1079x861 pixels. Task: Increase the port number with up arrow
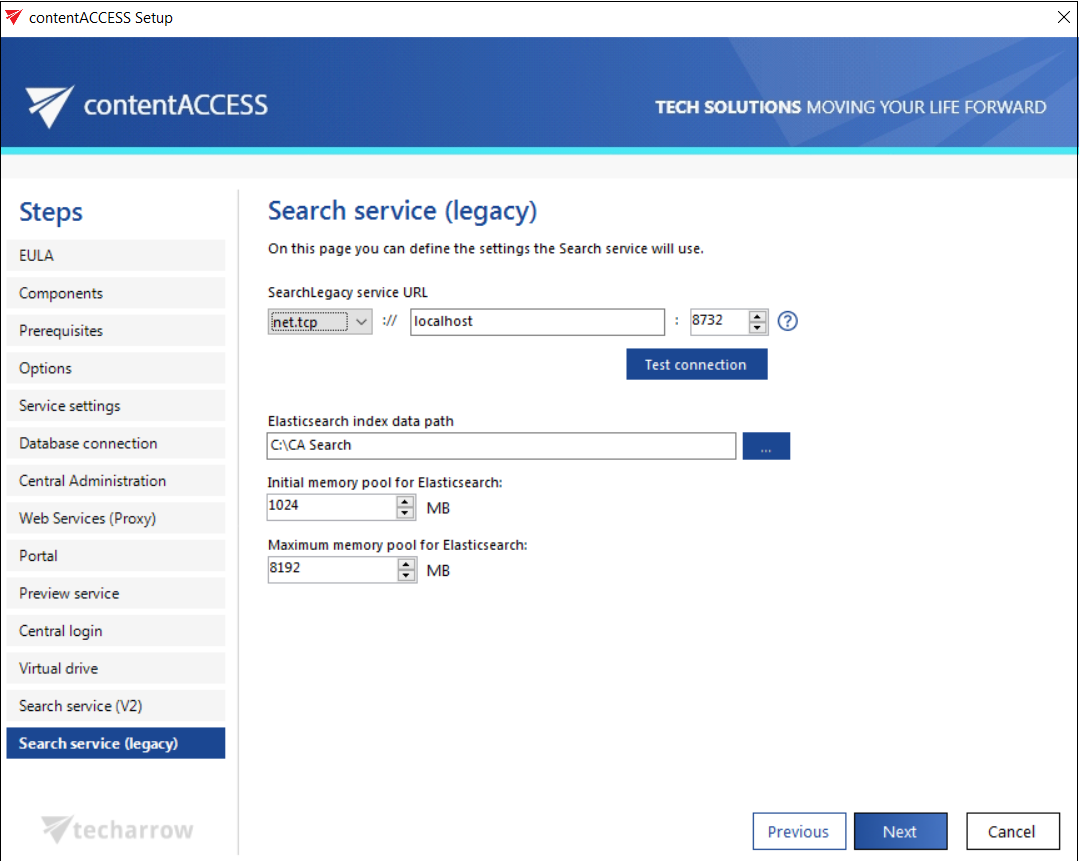pos(758,316)
